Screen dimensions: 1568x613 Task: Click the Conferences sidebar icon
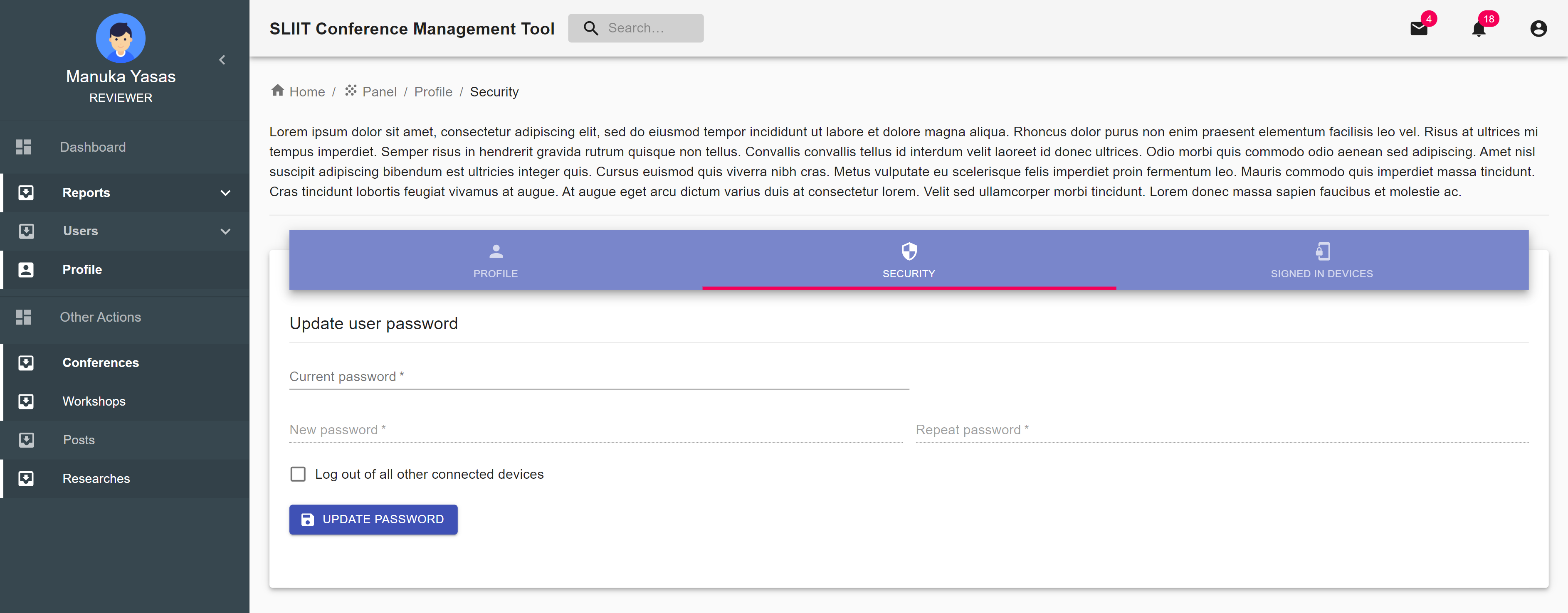tap(26, 363)
